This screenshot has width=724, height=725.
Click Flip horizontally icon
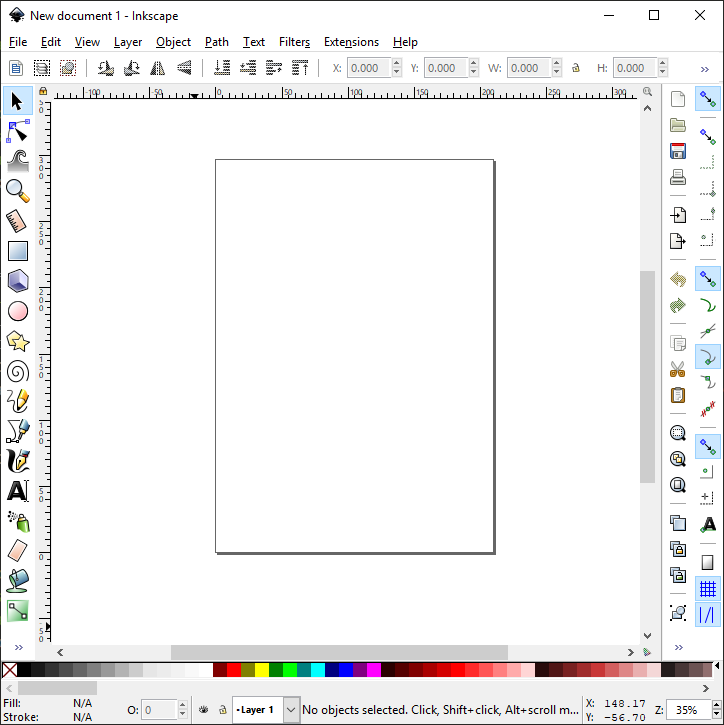tap(158, 68)
